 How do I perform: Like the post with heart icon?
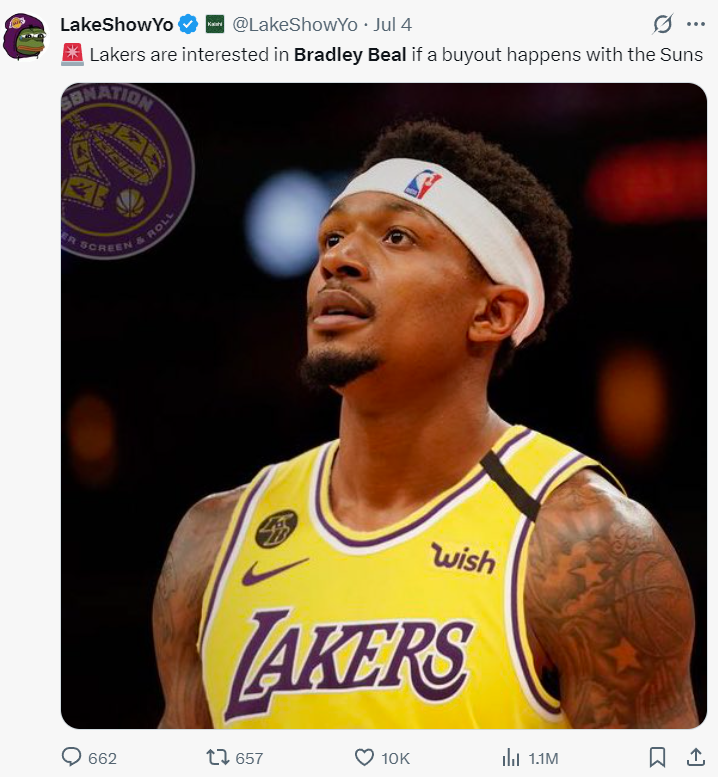coord(364,757)
